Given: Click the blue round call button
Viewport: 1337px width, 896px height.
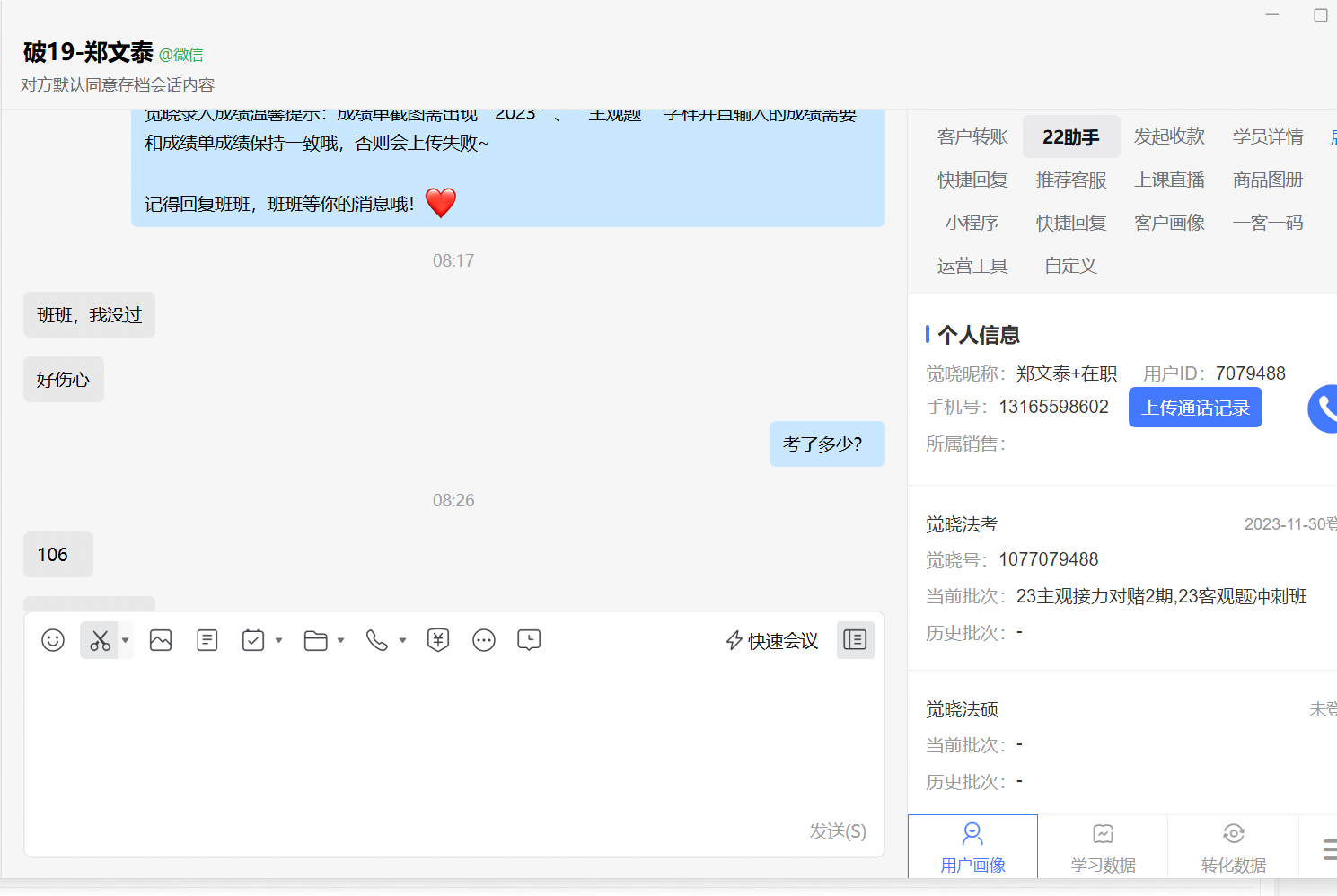Looking at the screenshot, I should point(1323,408).
